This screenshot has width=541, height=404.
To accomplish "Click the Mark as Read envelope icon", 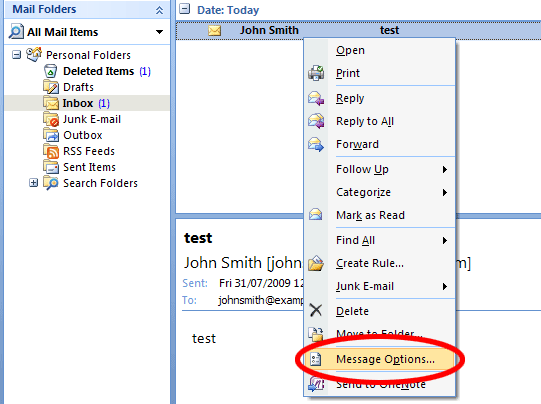I will click(316, 215).
